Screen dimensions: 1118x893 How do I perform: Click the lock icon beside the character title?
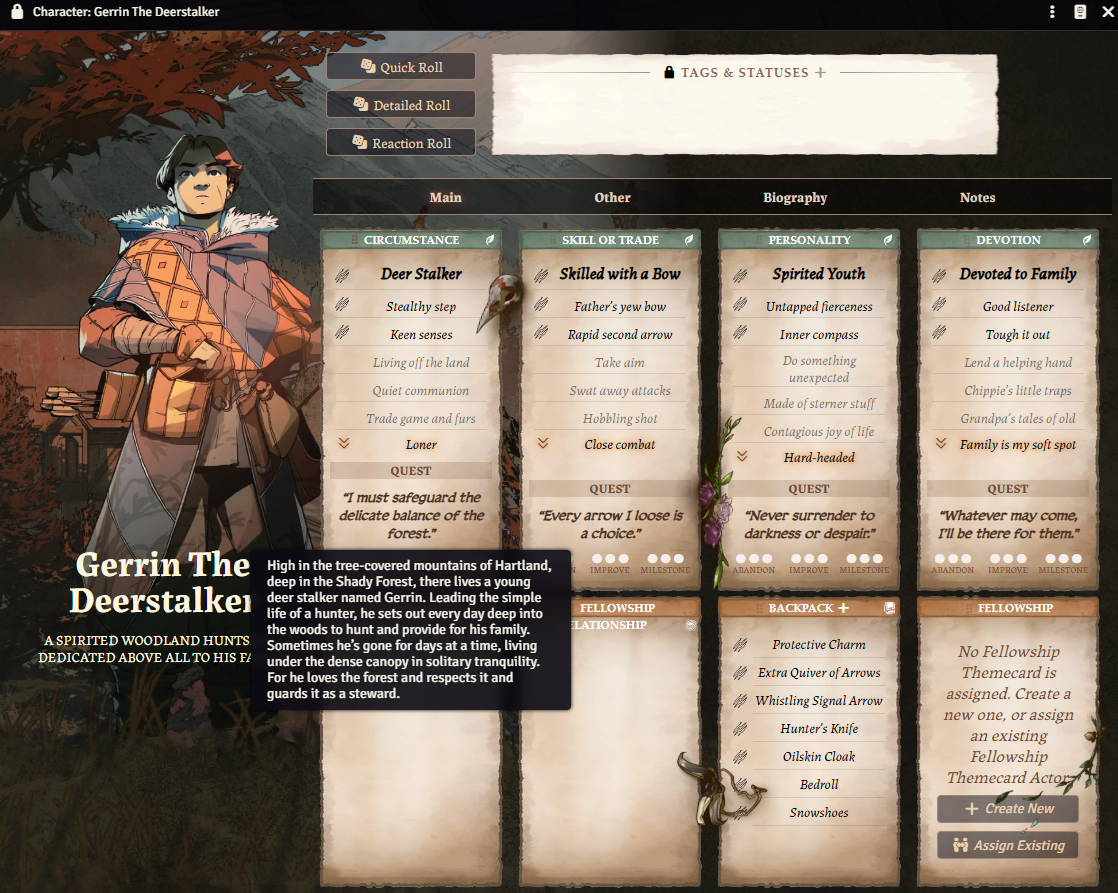[17, 11]
